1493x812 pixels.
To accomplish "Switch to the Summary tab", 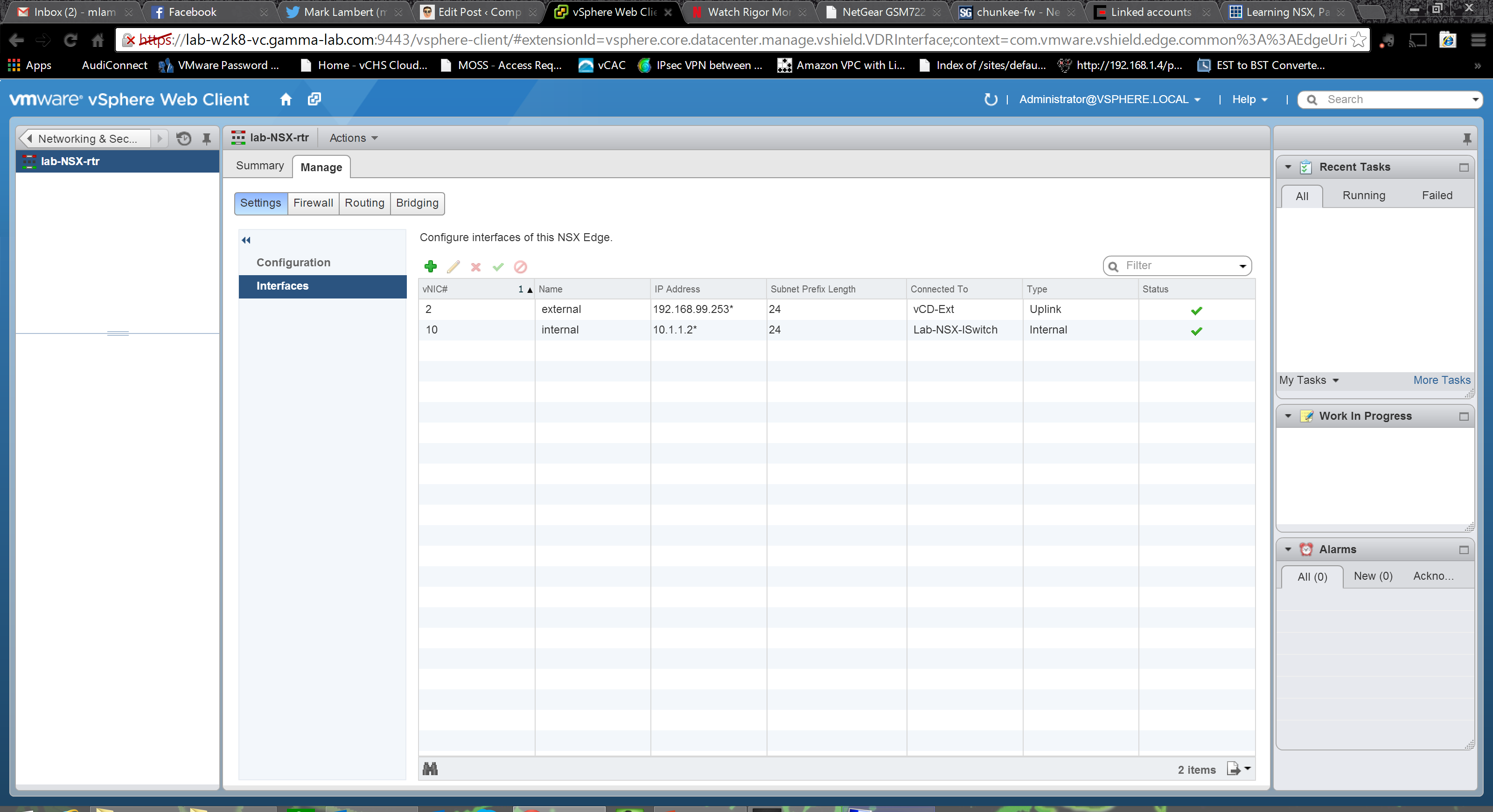I will [x=260, y=166].
